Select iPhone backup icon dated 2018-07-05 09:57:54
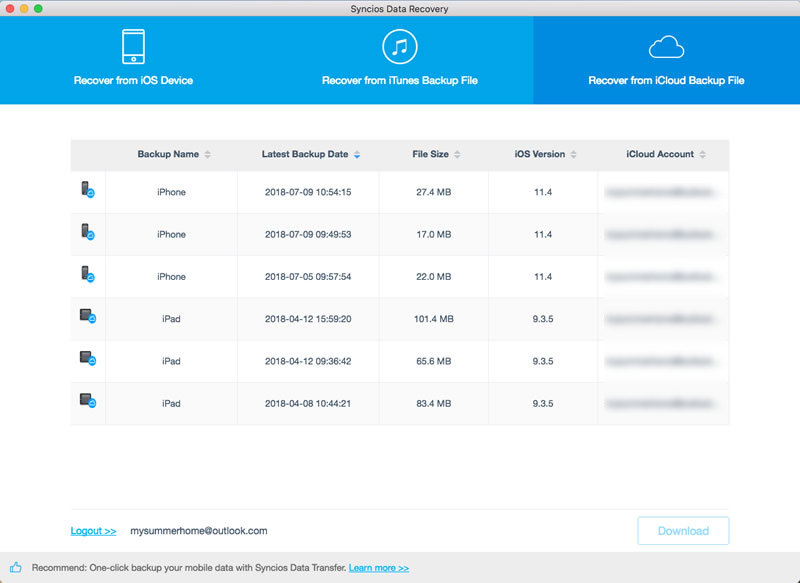The image size is (800, 583). click(88, 274)
